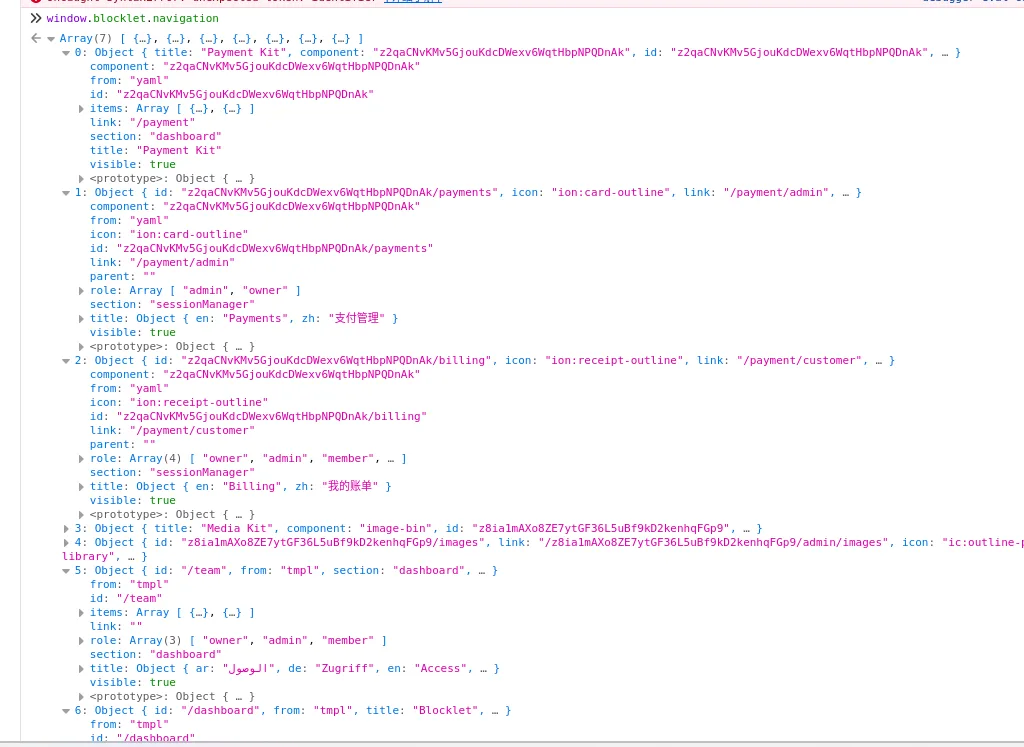The image size is (1024, 747).
Task: Click section: "dashboard" under /team object
Action: [155, 654]
